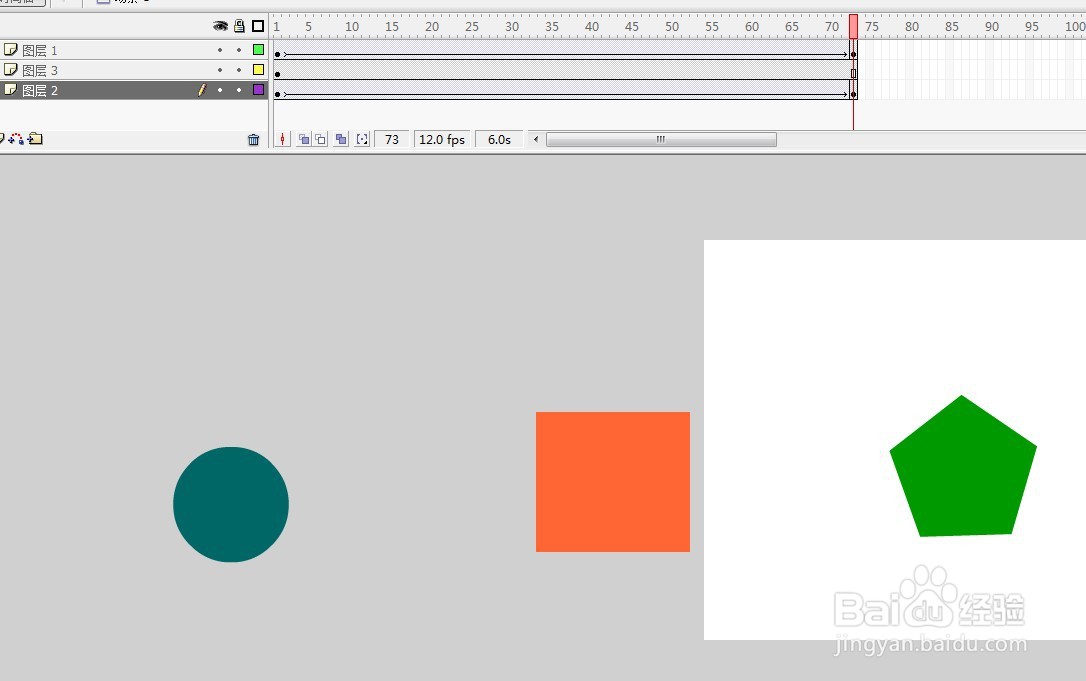1086x681 pixels.
Task: Toggle purple outline swatch of 图层 2
Action: click(x=258, y=90)
